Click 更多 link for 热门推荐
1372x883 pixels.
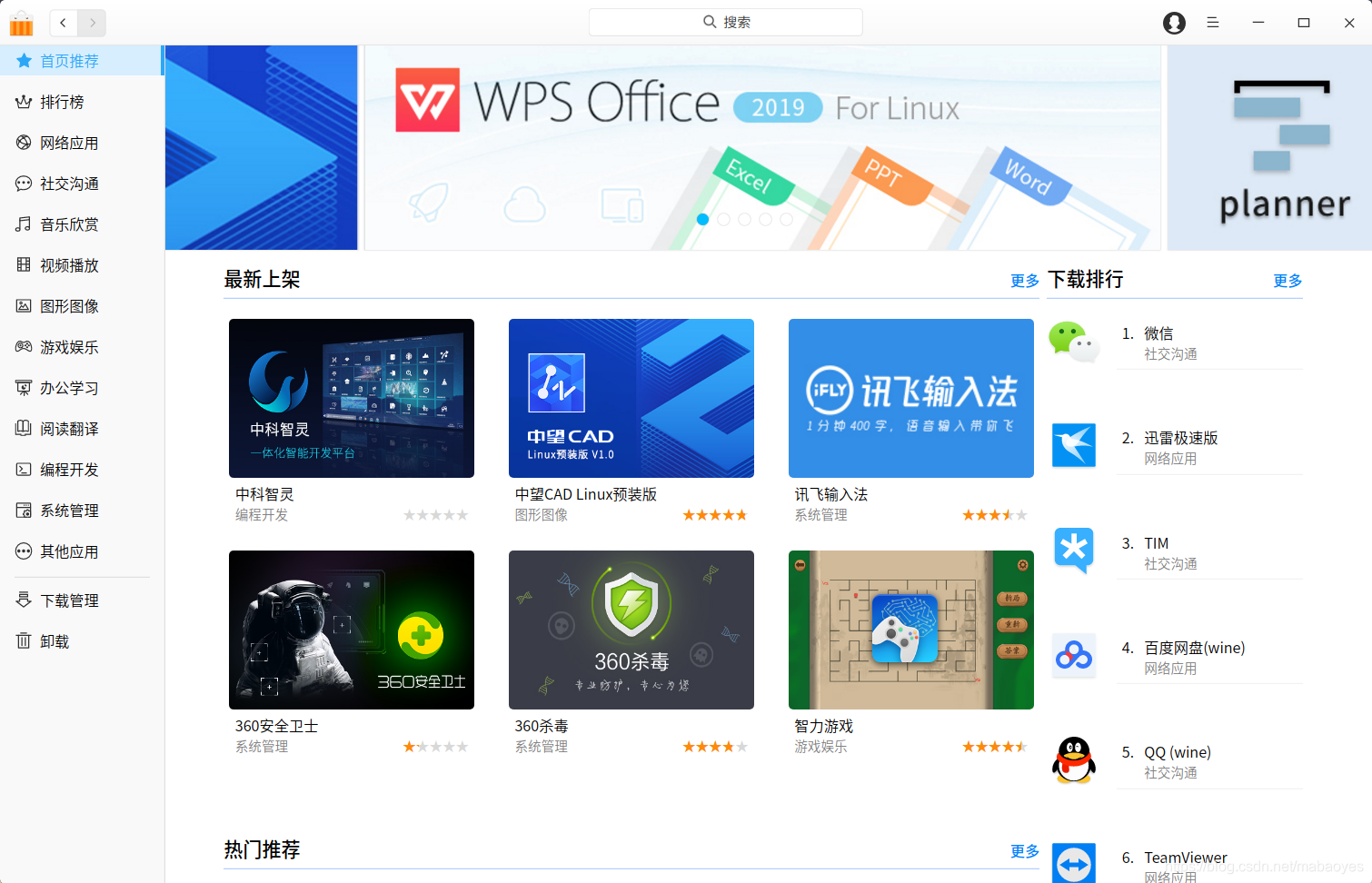coord(1025,851)
